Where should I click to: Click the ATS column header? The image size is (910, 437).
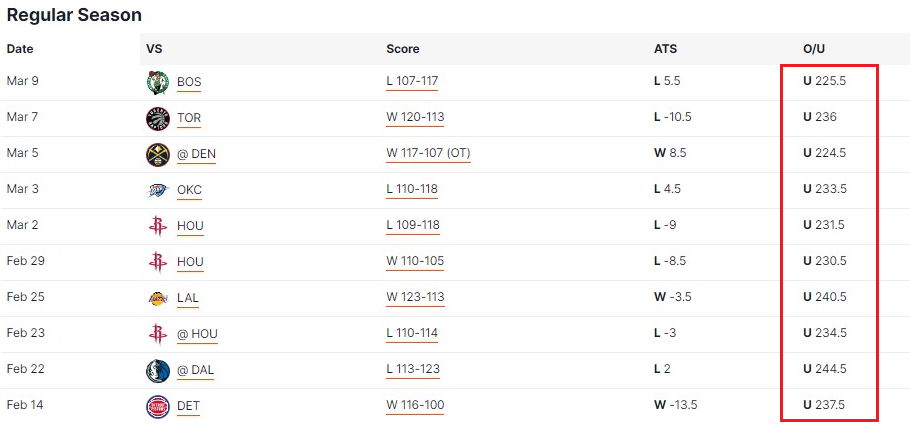tap(665, 49)
